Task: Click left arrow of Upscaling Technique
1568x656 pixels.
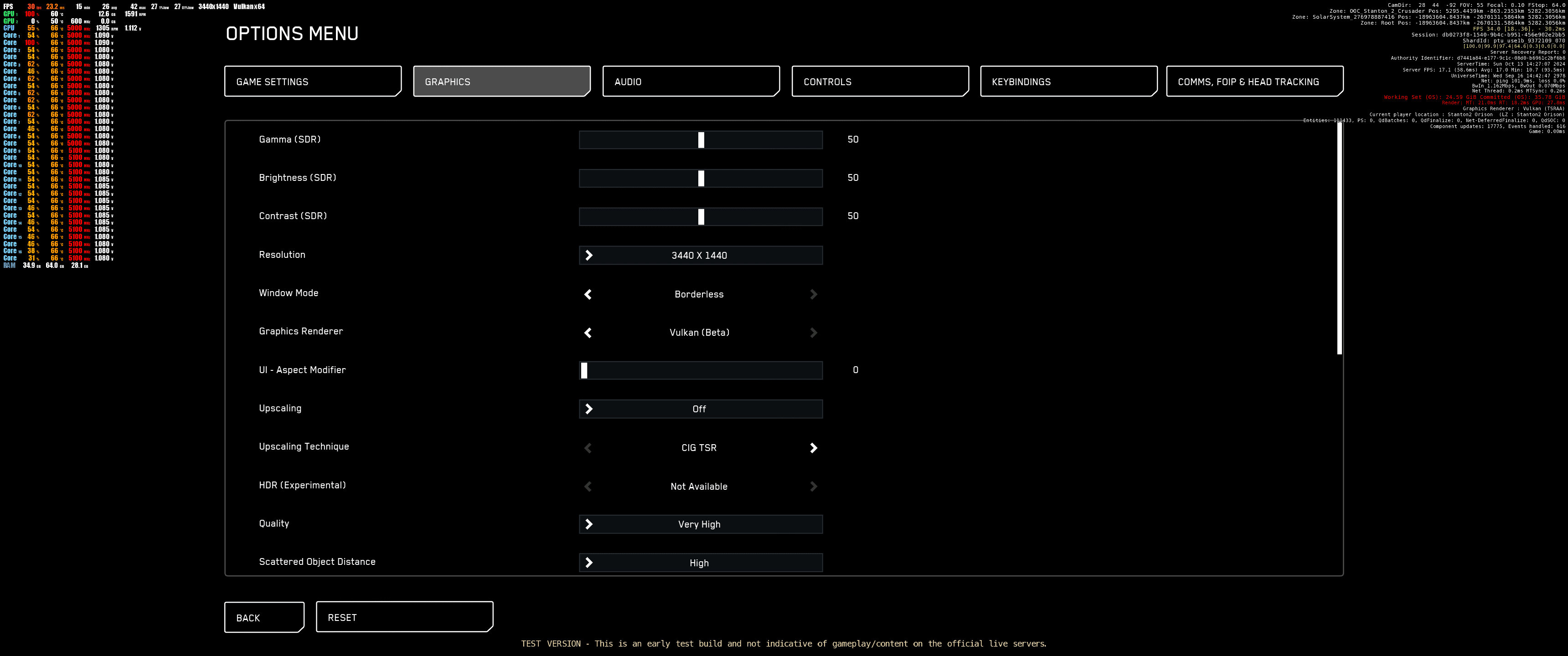Action: pyautogui.click(x=588, y=448)
